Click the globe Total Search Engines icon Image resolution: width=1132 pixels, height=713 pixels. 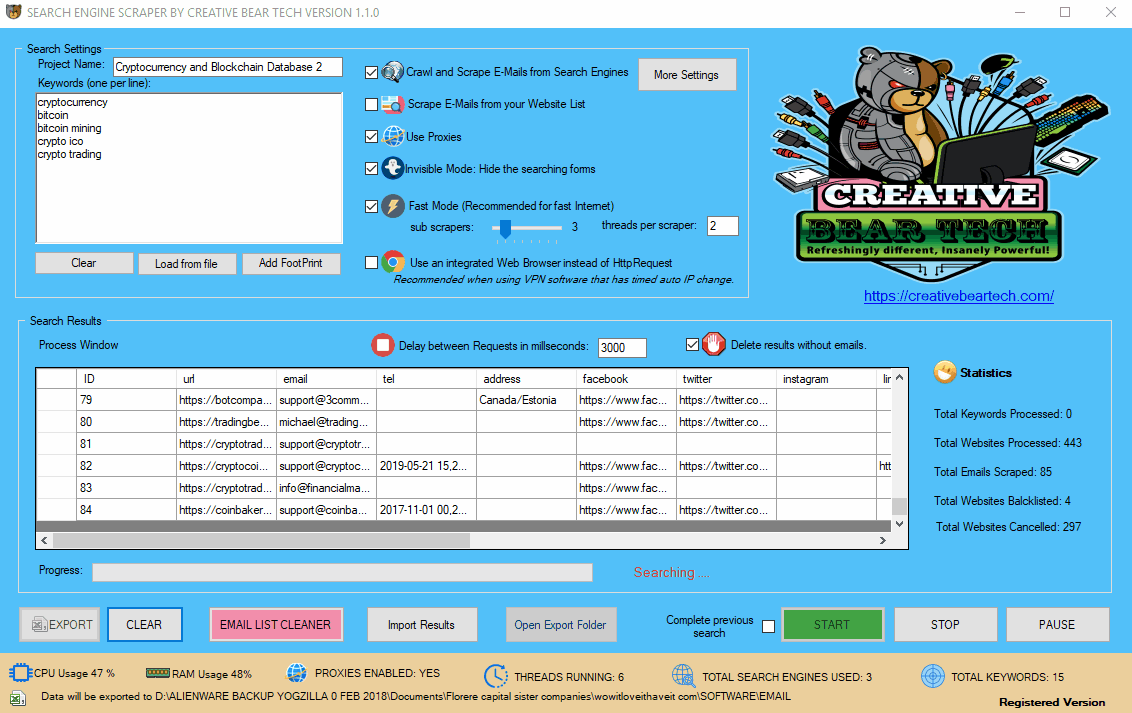point(682,676)
